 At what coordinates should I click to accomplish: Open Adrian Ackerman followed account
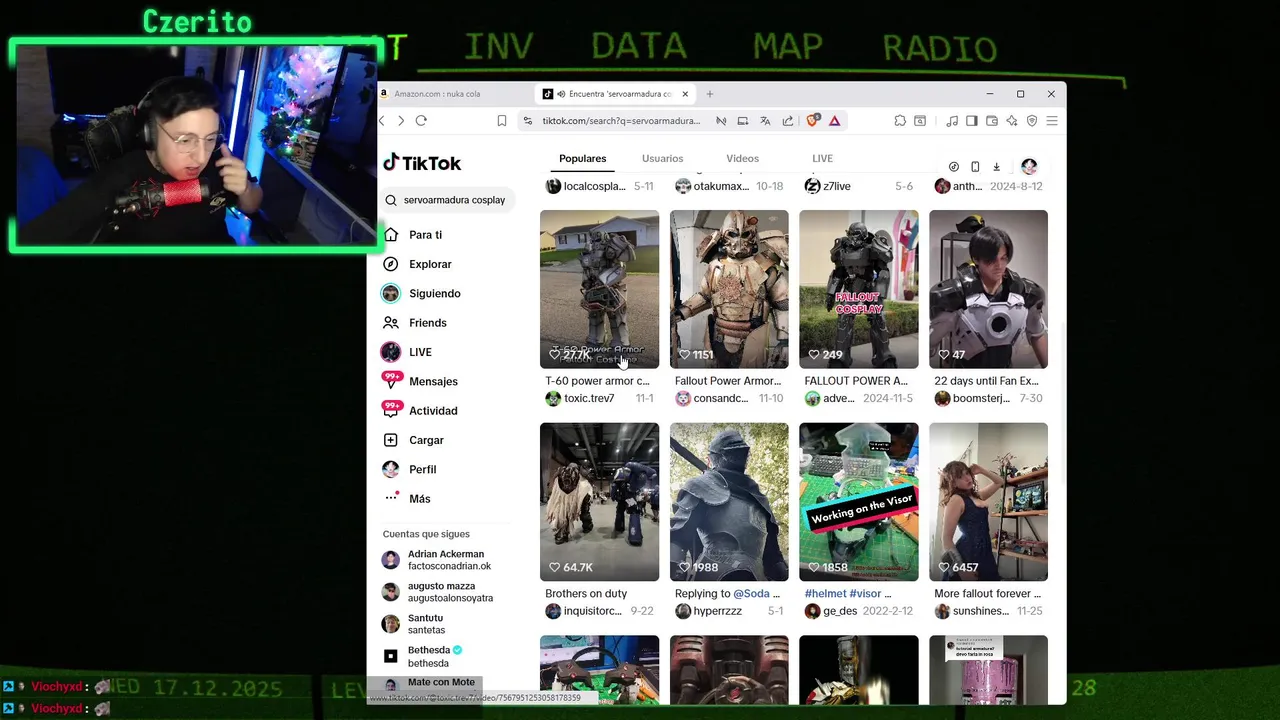[x=437, y=560]
